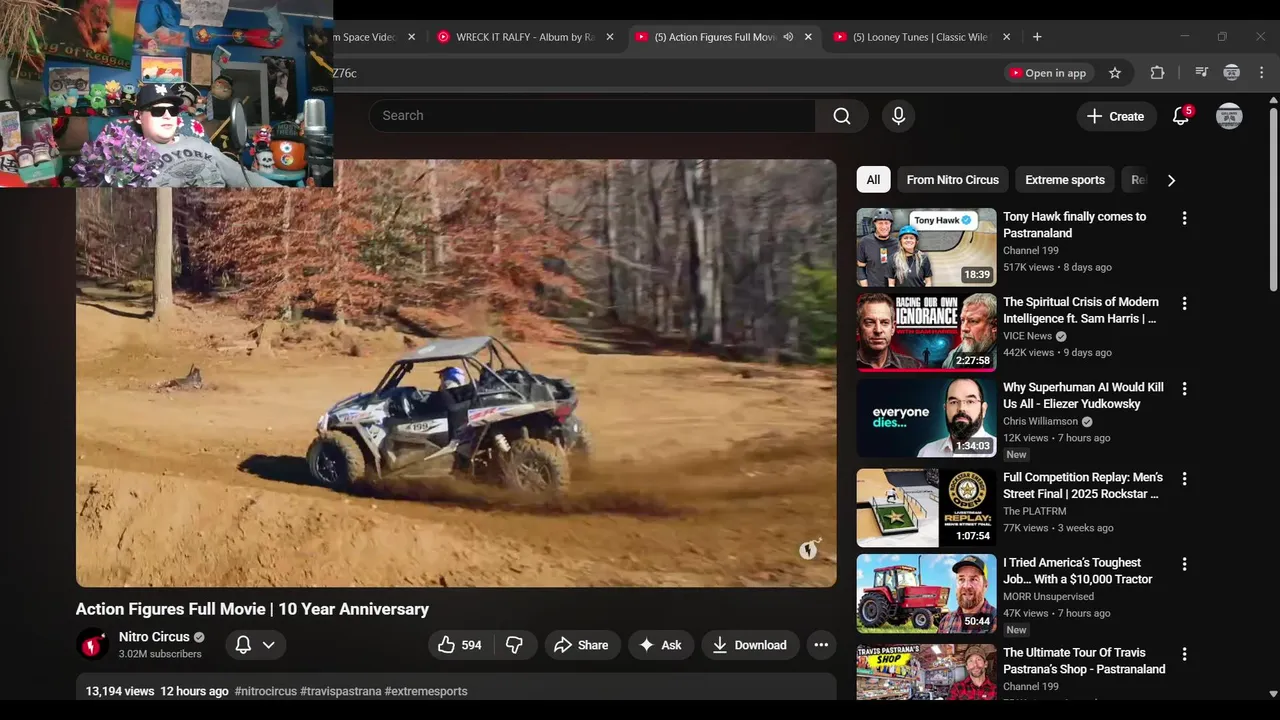The height and width of the screenshot is (720, 1280).
Task: Mute the Action Figures tab audio
Action: [788, 37]
